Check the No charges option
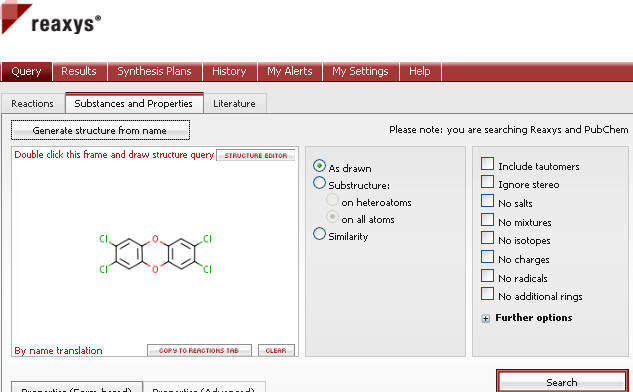 tap(487, 257)
